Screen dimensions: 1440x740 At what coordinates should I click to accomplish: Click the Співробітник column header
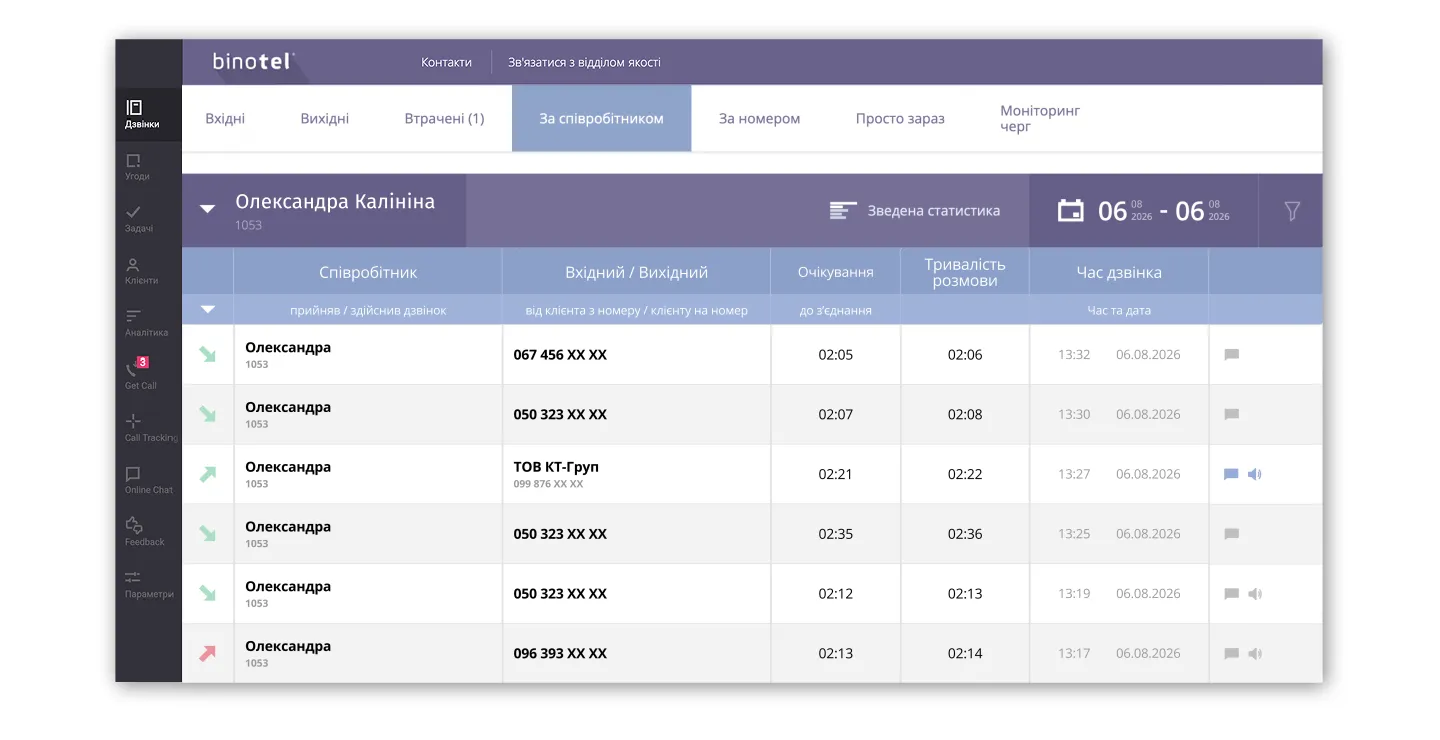(x=368, y=272)
